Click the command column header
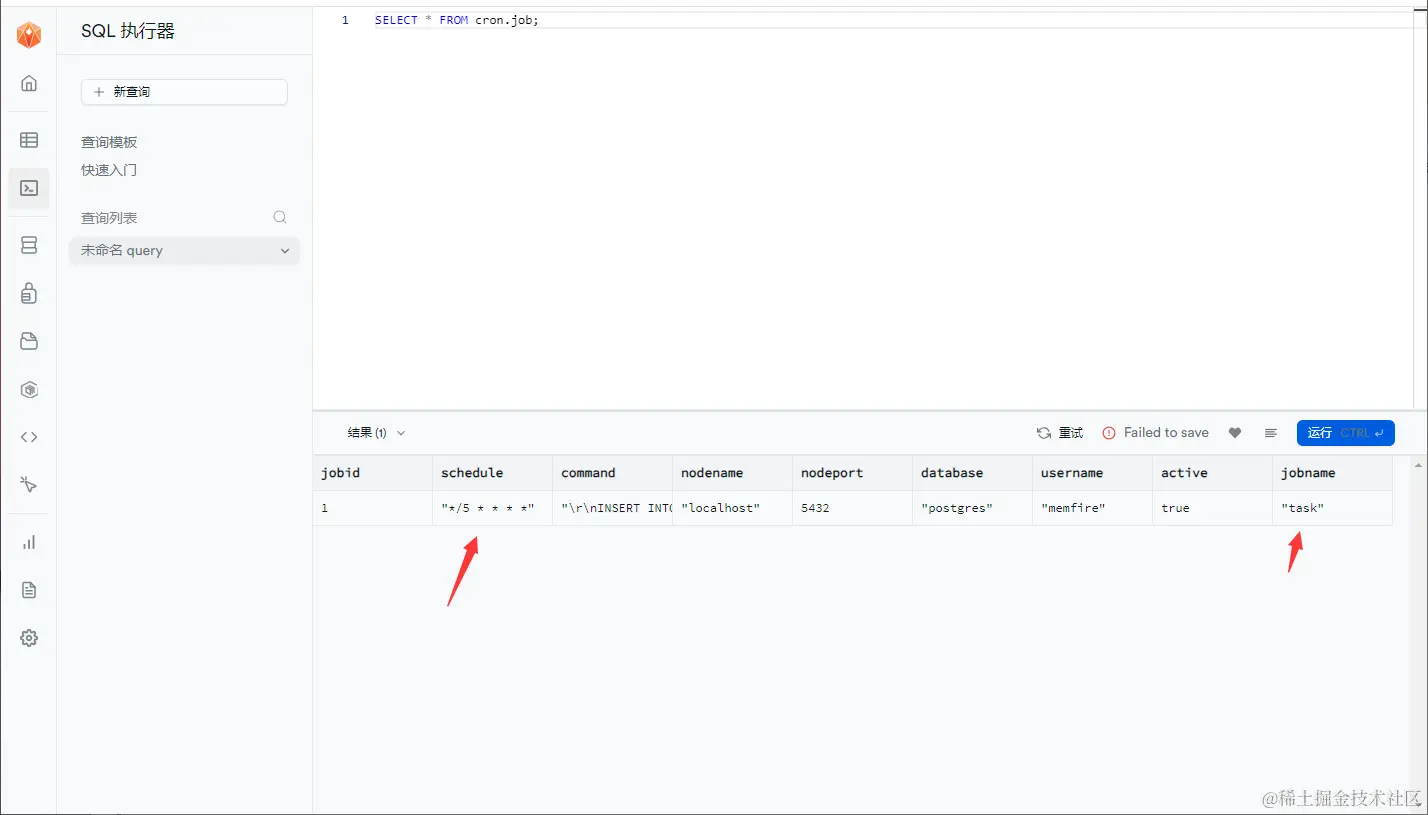Viewport: 1428px width, 815px height. pos(612,473)
